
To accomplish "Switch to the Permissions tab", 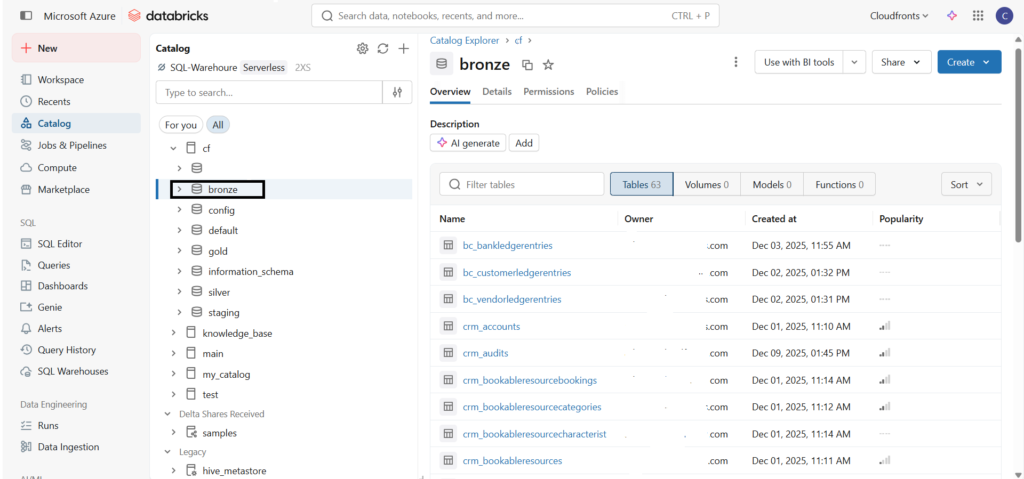I will tap(548, 91).
